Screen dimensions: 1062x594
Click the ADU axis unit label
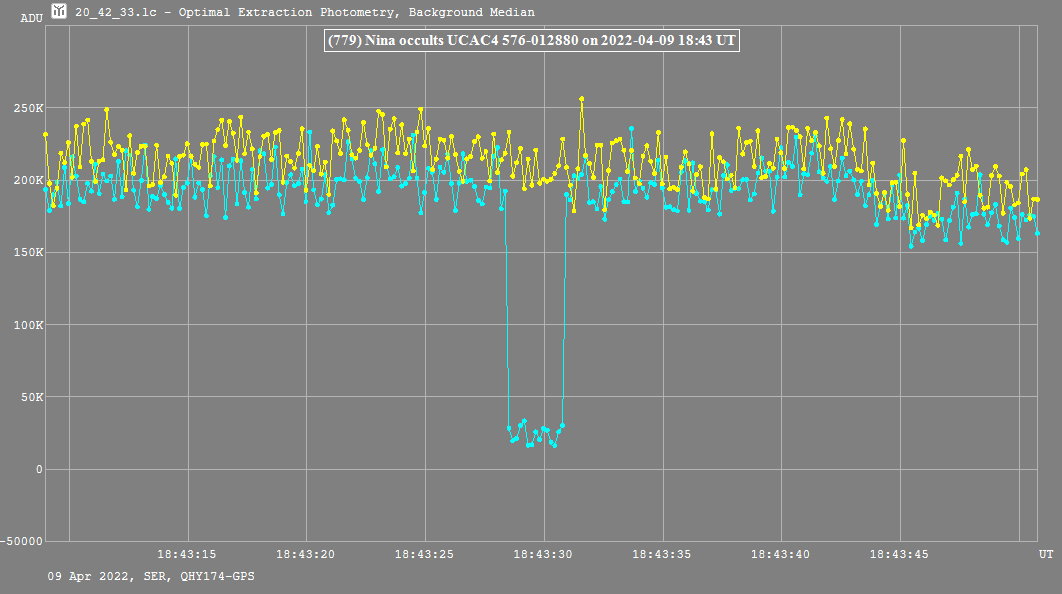32,18
